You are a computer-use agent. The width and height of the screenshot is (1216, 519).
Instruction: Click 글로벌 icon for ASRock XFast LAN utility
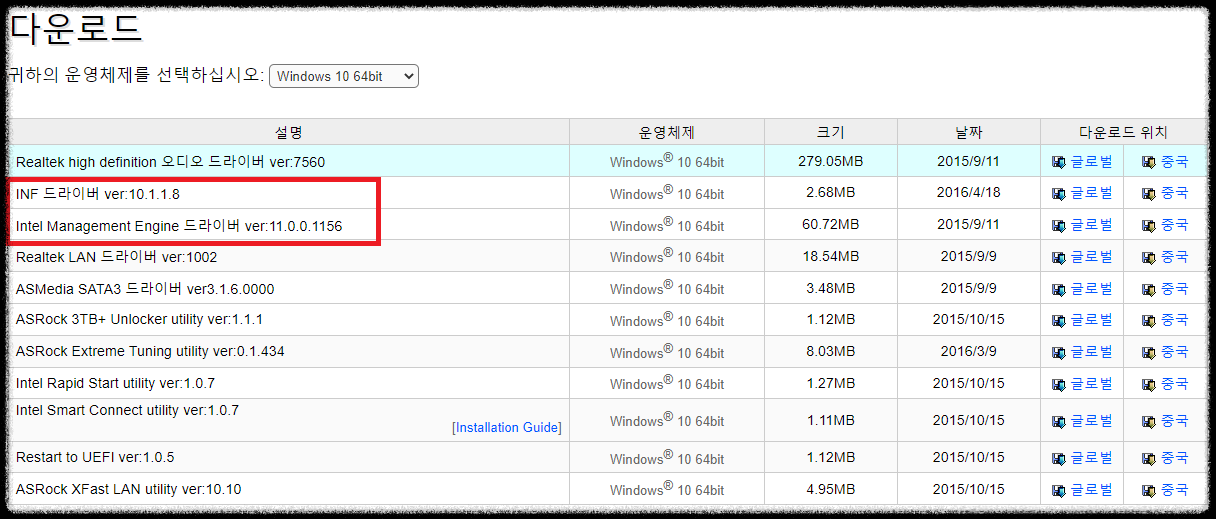[1059, 490]
